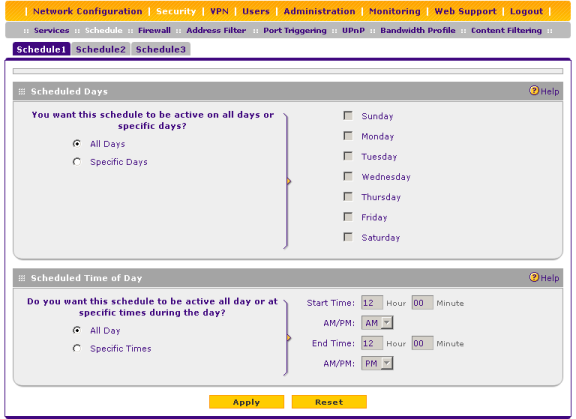
Task: Open the Start Time AM/PM dropdown
Action: click(377, 323)
